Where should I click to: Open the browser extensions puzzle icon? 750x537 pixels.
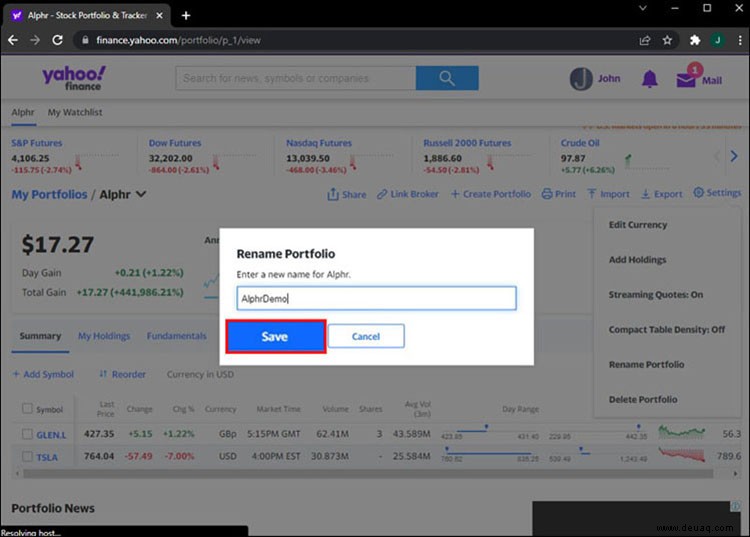pyautogui.click(x=695, y=40)
